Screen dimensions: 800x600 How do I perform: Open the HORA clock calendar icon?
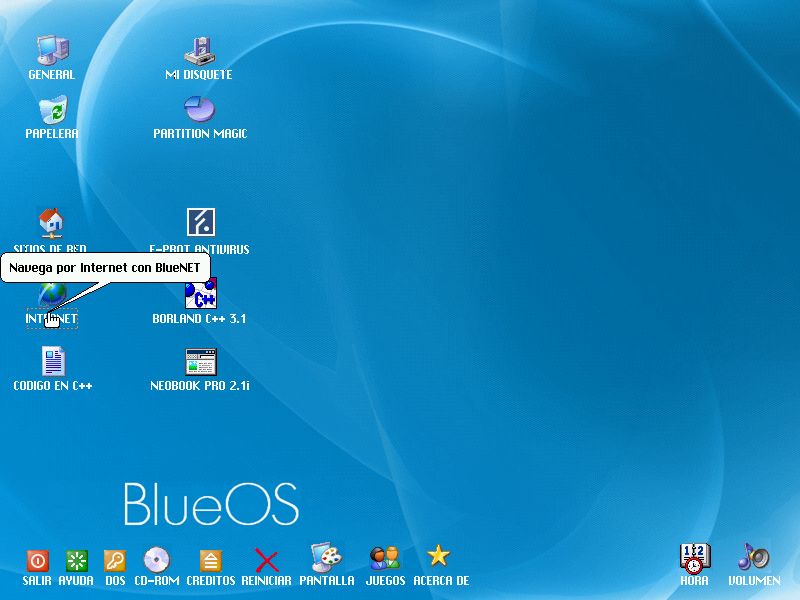point(694,558)
